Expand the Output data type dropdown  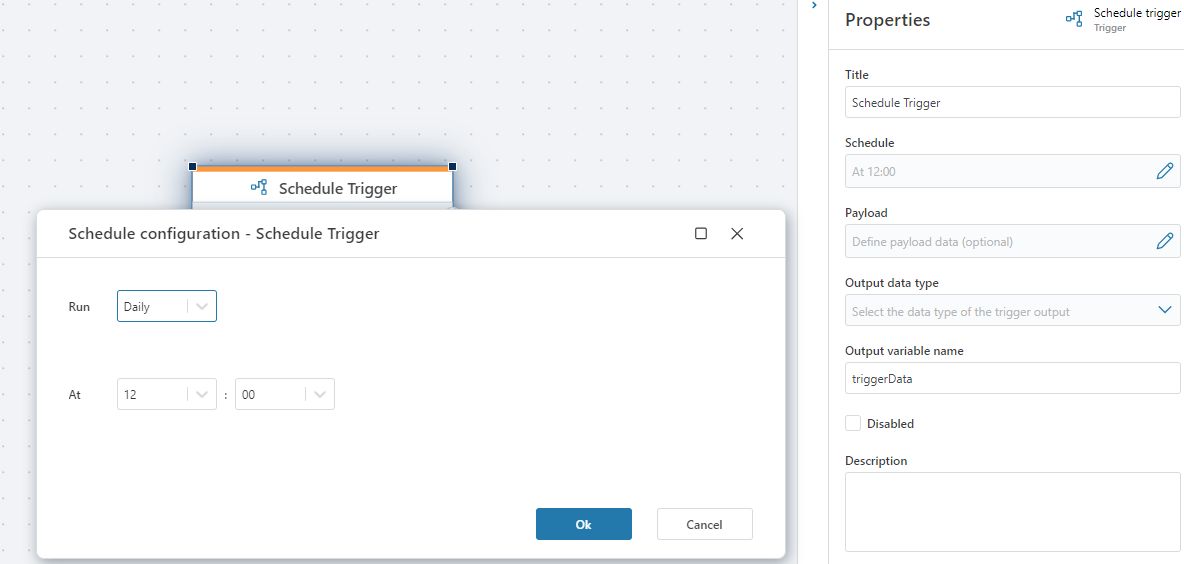coord(1012,311)
